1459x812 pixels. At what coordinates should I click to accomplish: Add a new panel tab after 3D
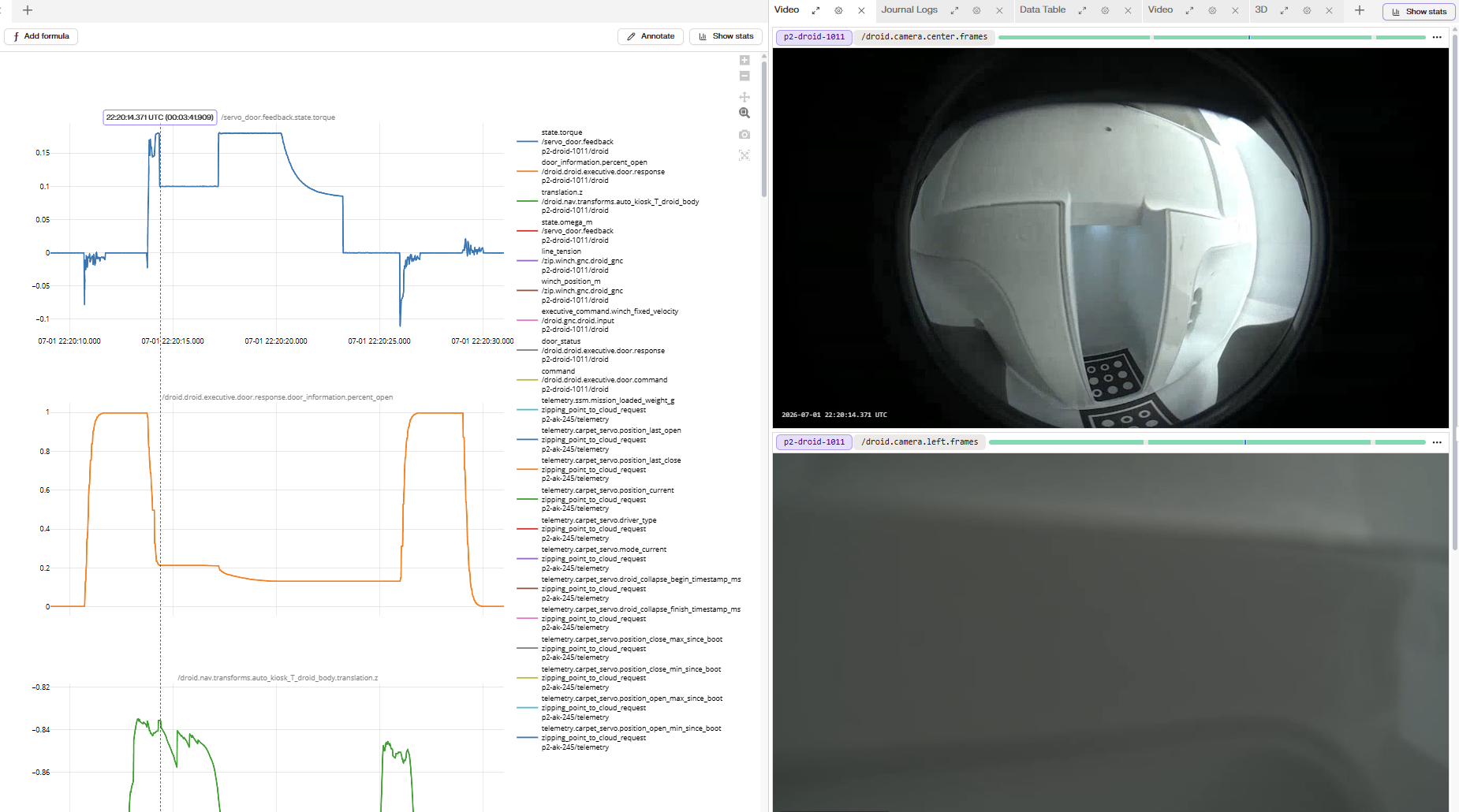[1360, 10]
